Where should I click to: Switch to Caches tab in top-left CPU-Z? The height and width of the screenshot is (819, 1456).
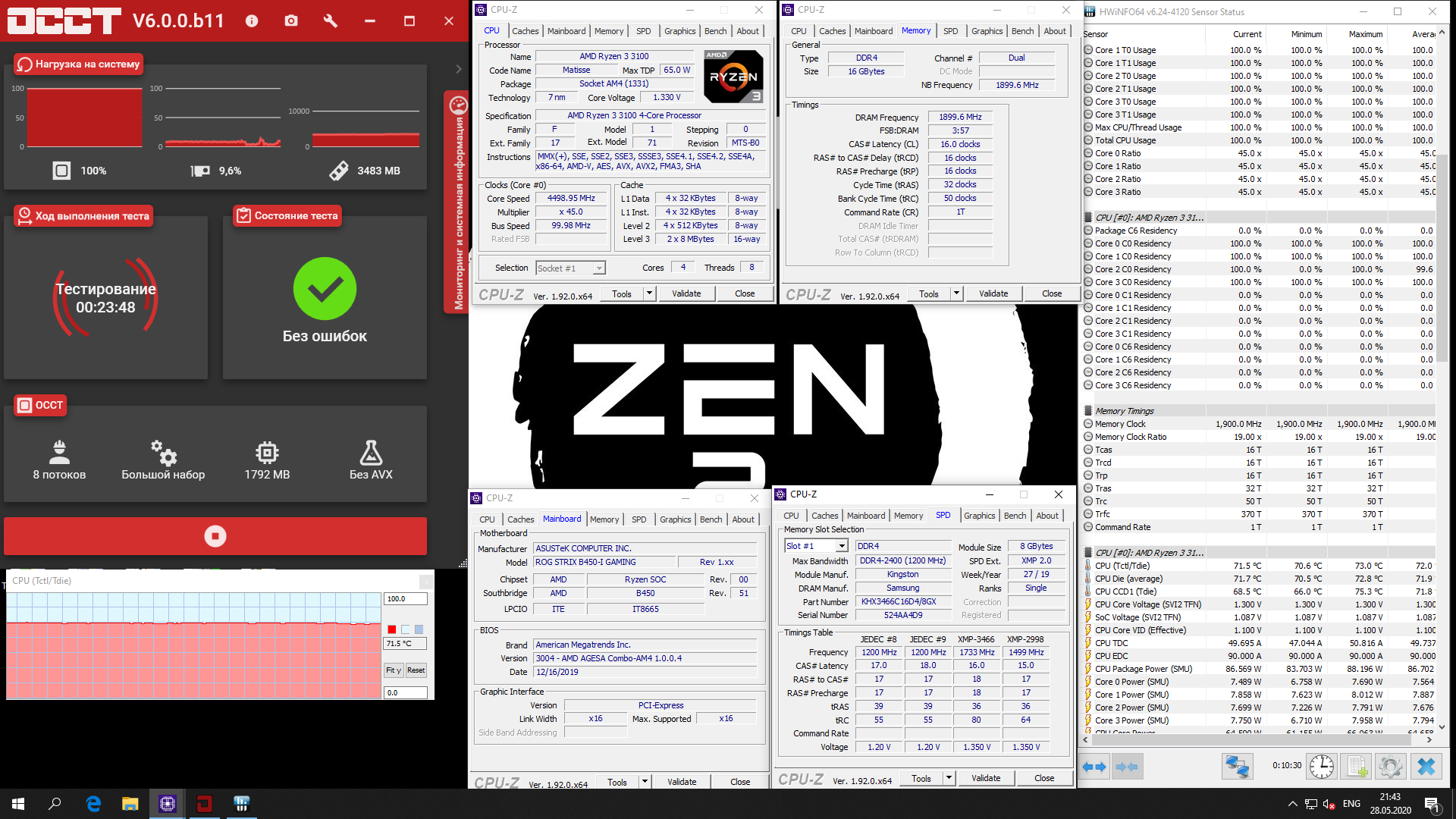525,31
